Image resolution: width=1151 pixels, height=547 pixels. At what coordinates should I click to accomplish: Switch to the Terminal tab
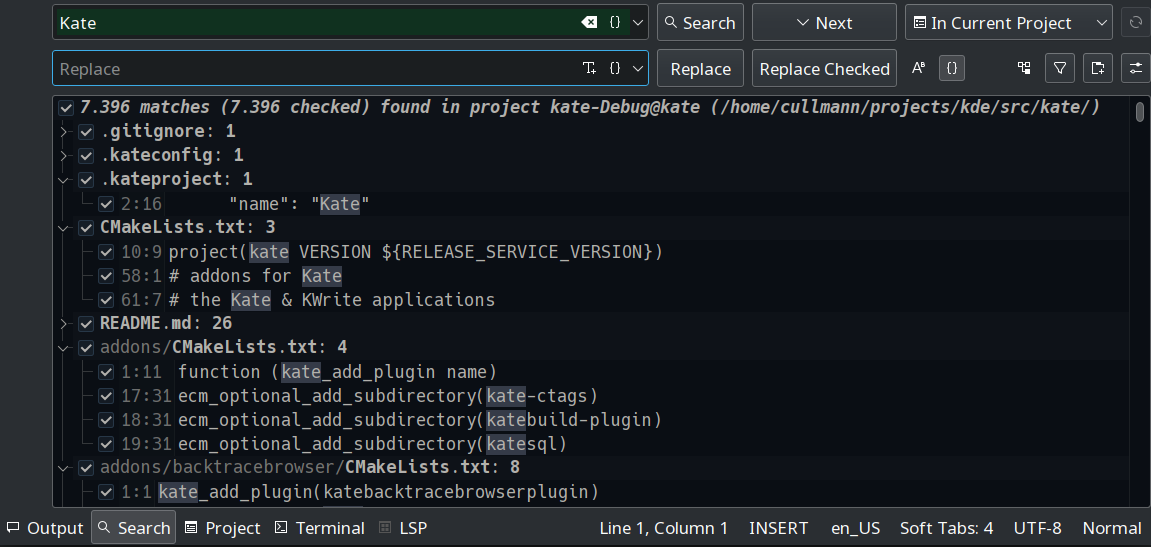coord(320,528)
